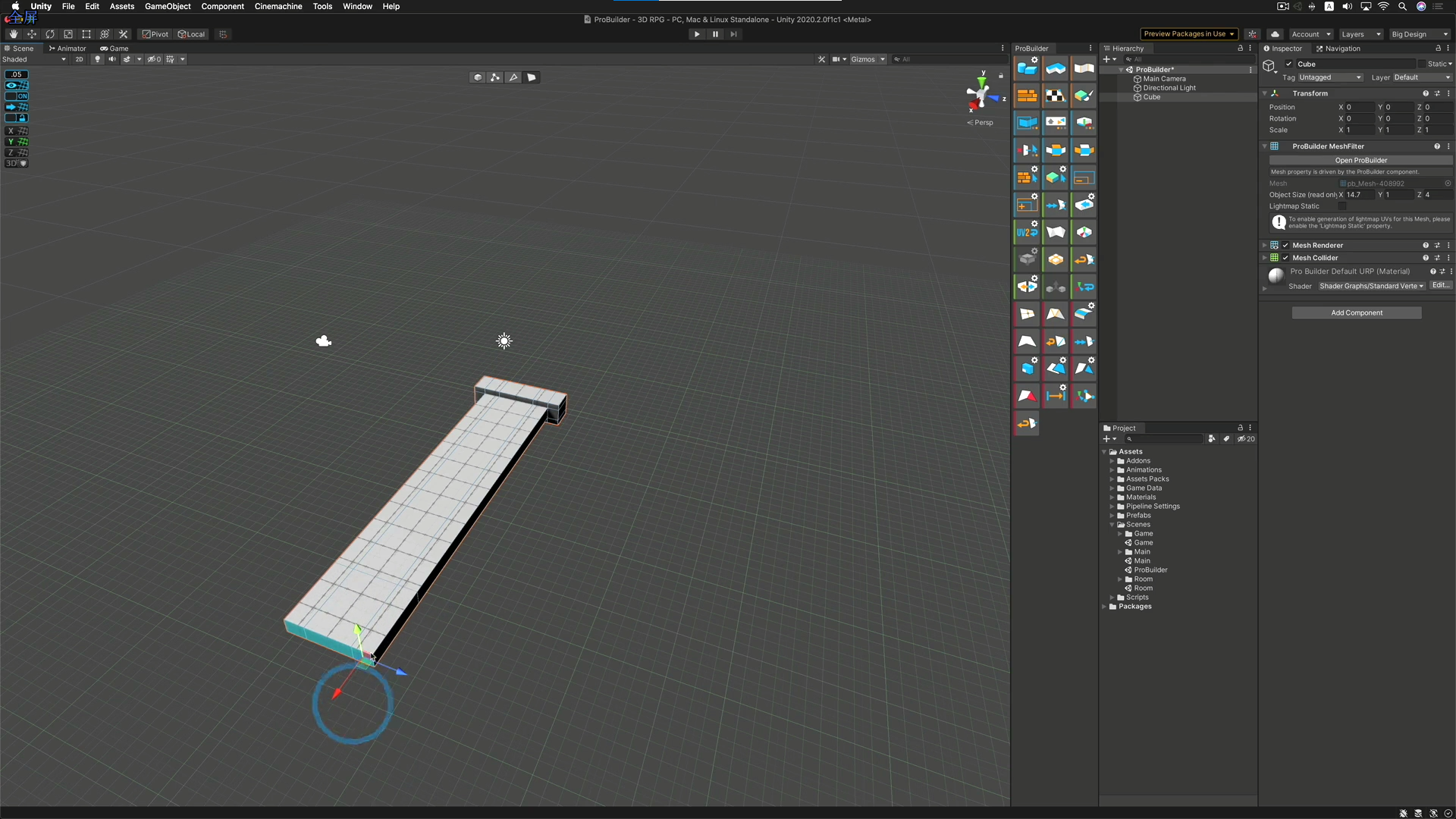Select the Directional Light in the Hierarchy

1170,88
